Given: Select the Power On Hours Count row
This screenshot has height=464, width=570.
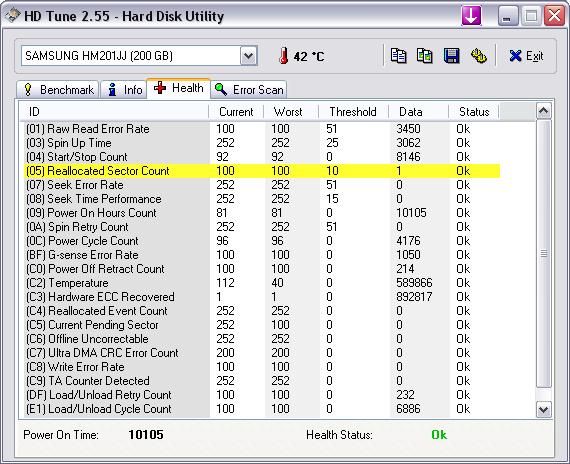Looking at the screenshot, I should click(x=262, y=213).
